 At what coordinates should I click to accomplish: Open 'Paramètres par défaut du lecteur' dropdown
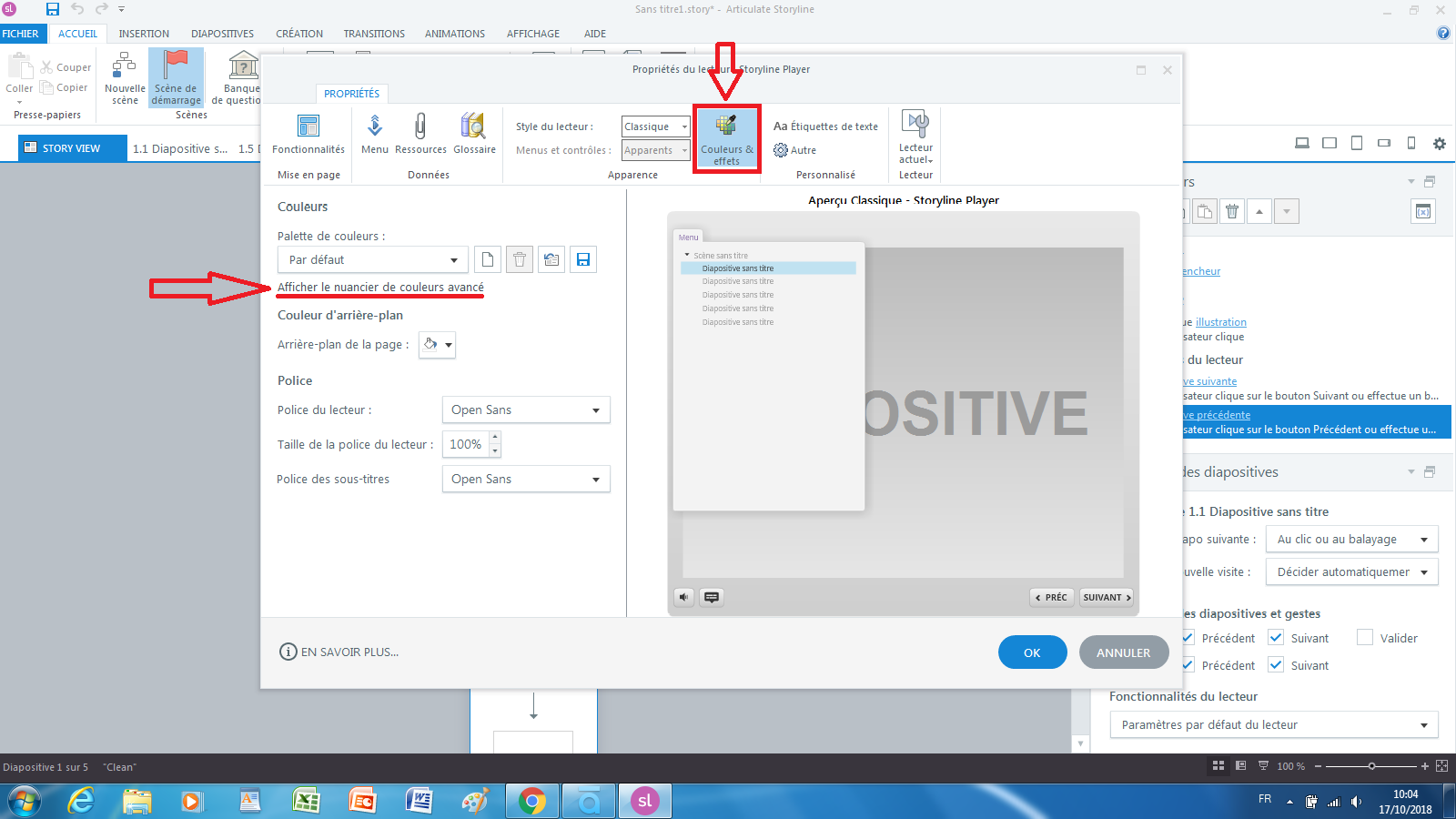click(1274, 724)
